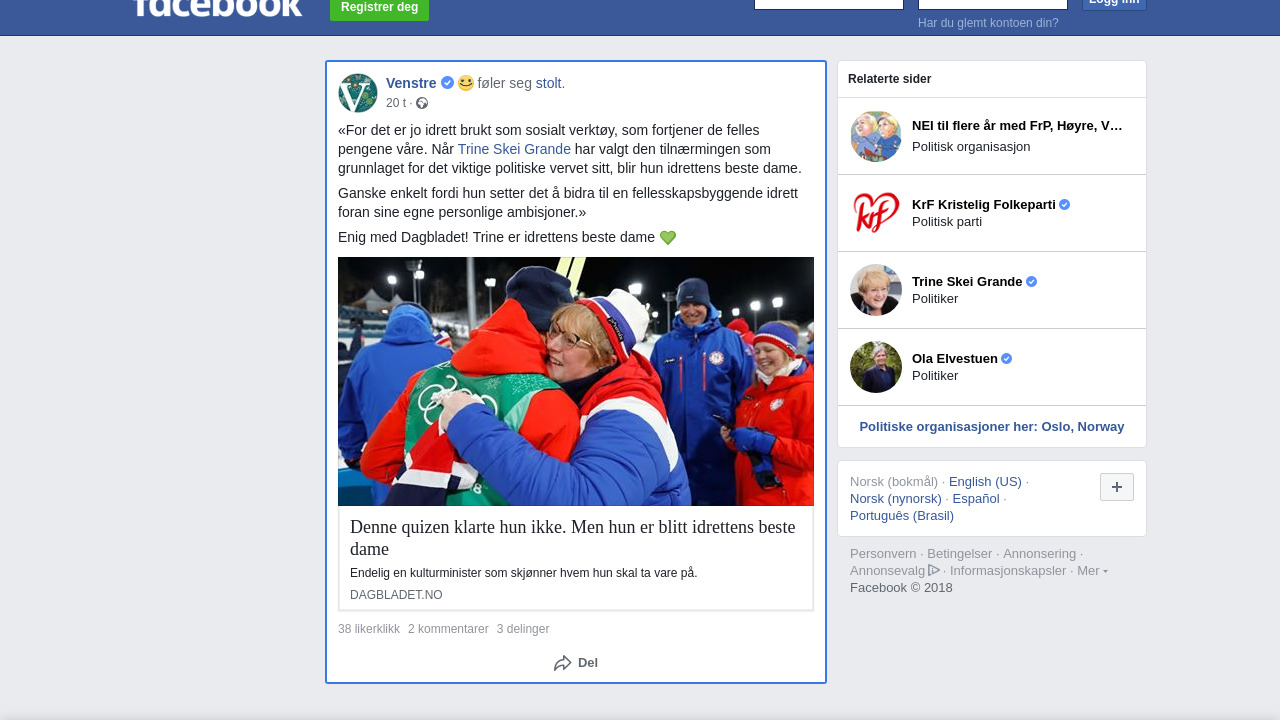Click the DAGBLADET.NO source label
The height and width of the screenshot is (720, 1280).
396,595
